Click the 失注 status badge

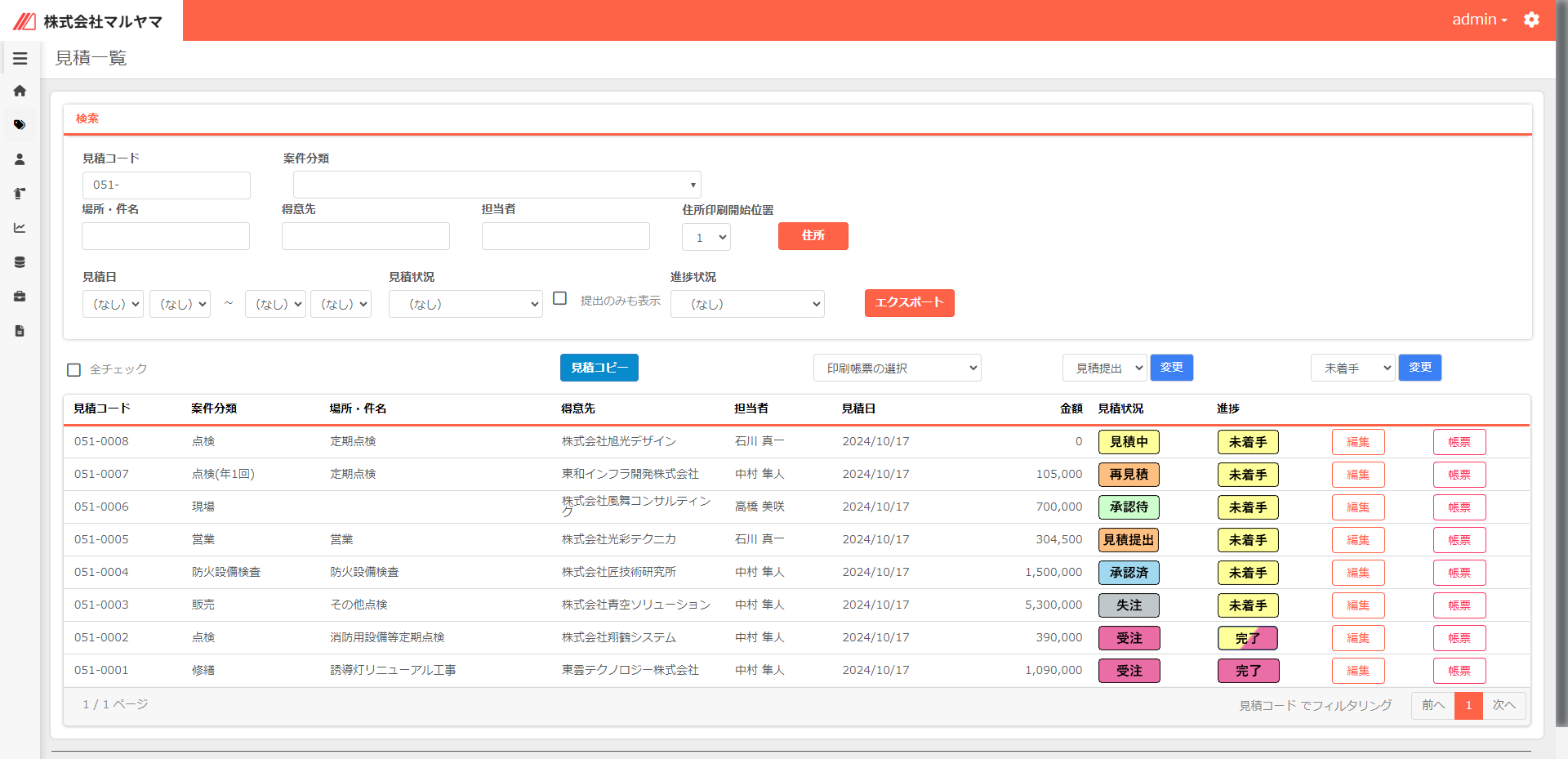1129,605
